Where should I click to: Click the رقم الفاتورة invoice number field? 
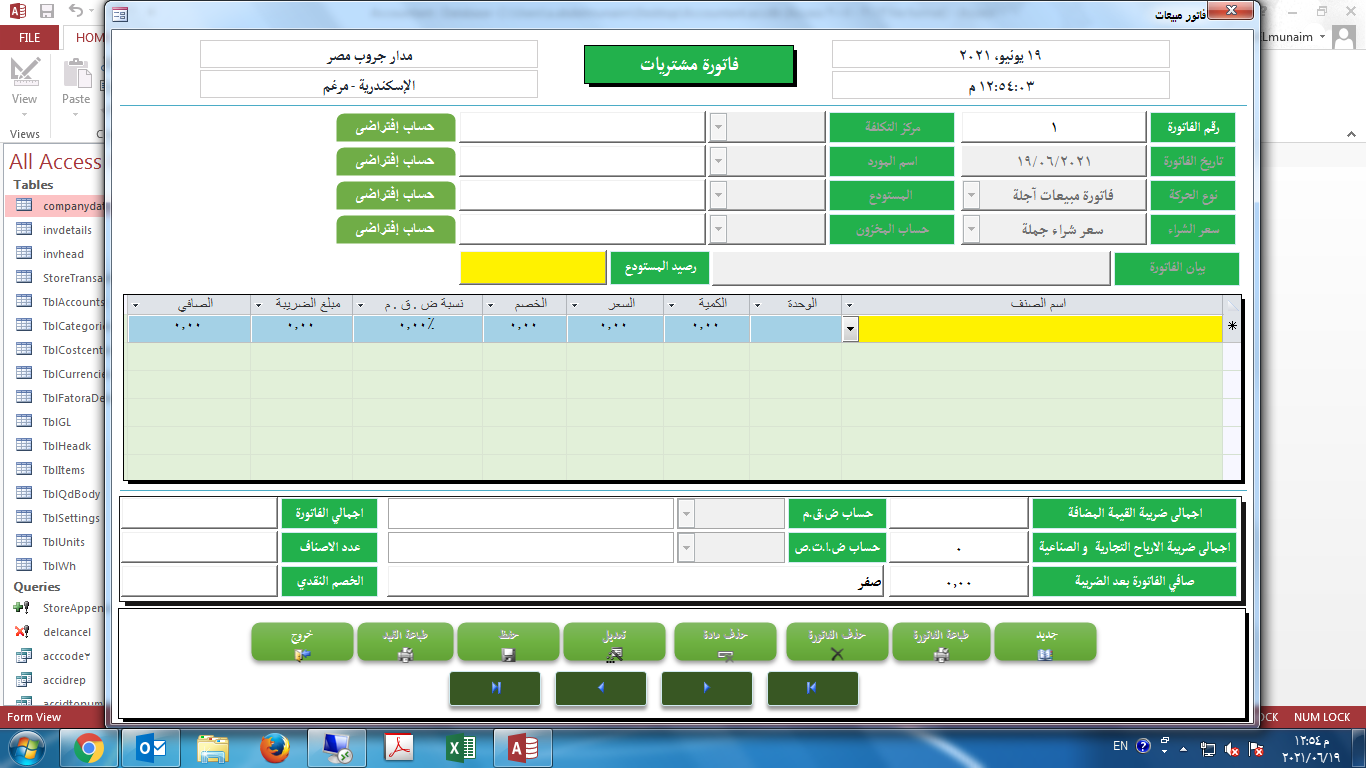click(1054, 127)
